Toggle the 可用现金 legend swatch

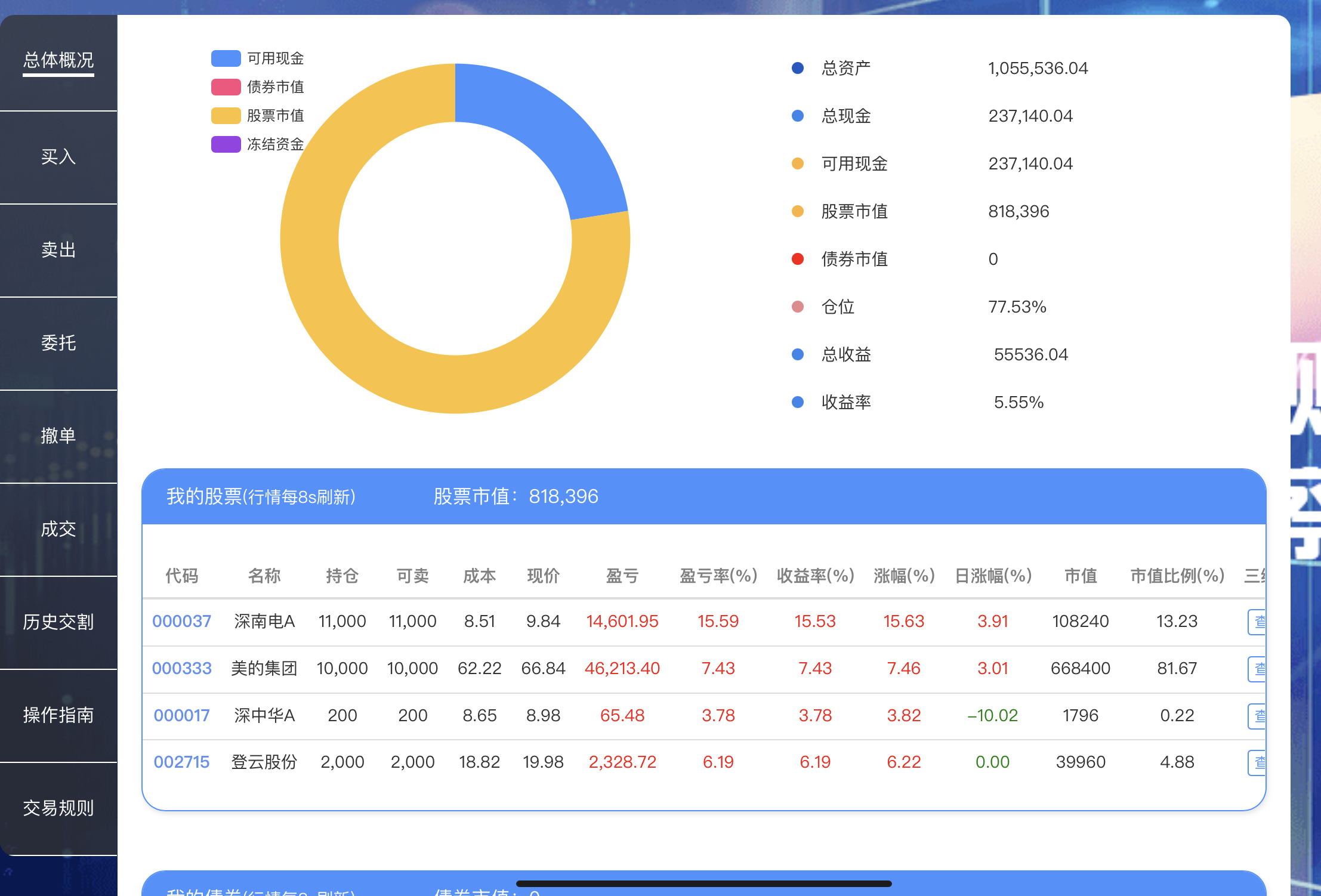pyautogui.click(x=226, y=58)
